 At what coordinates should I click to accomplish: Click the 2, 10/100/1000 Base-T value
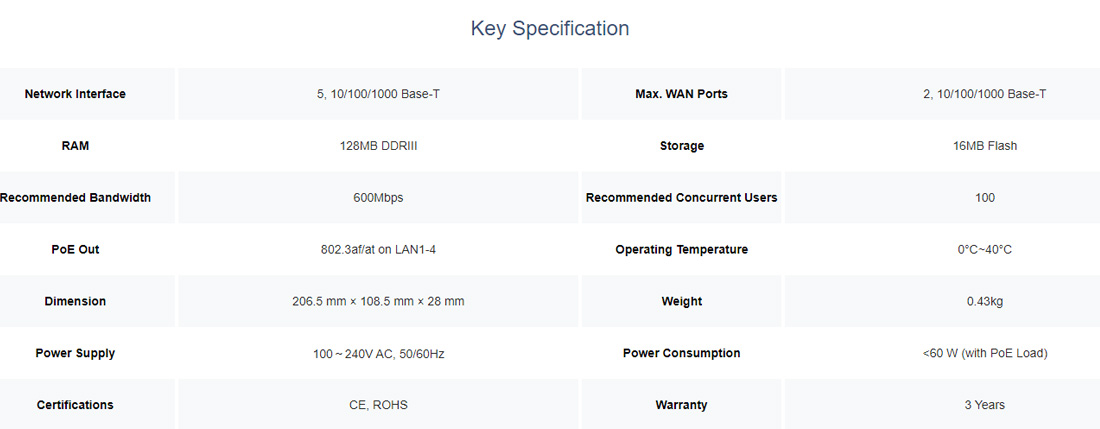(984, 94)
